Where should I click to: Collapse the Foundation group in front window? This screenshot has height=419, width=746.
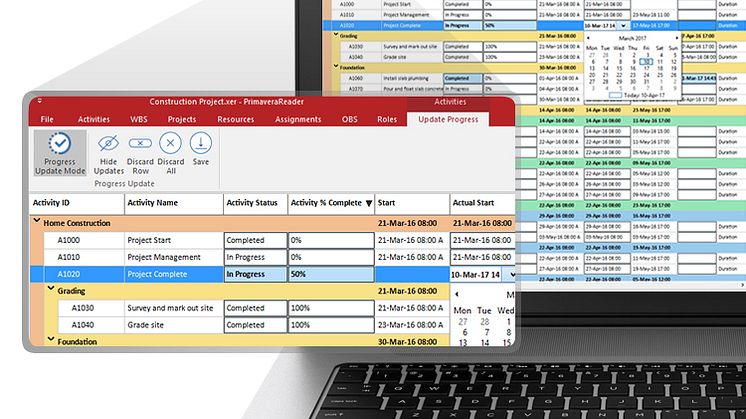51,340
